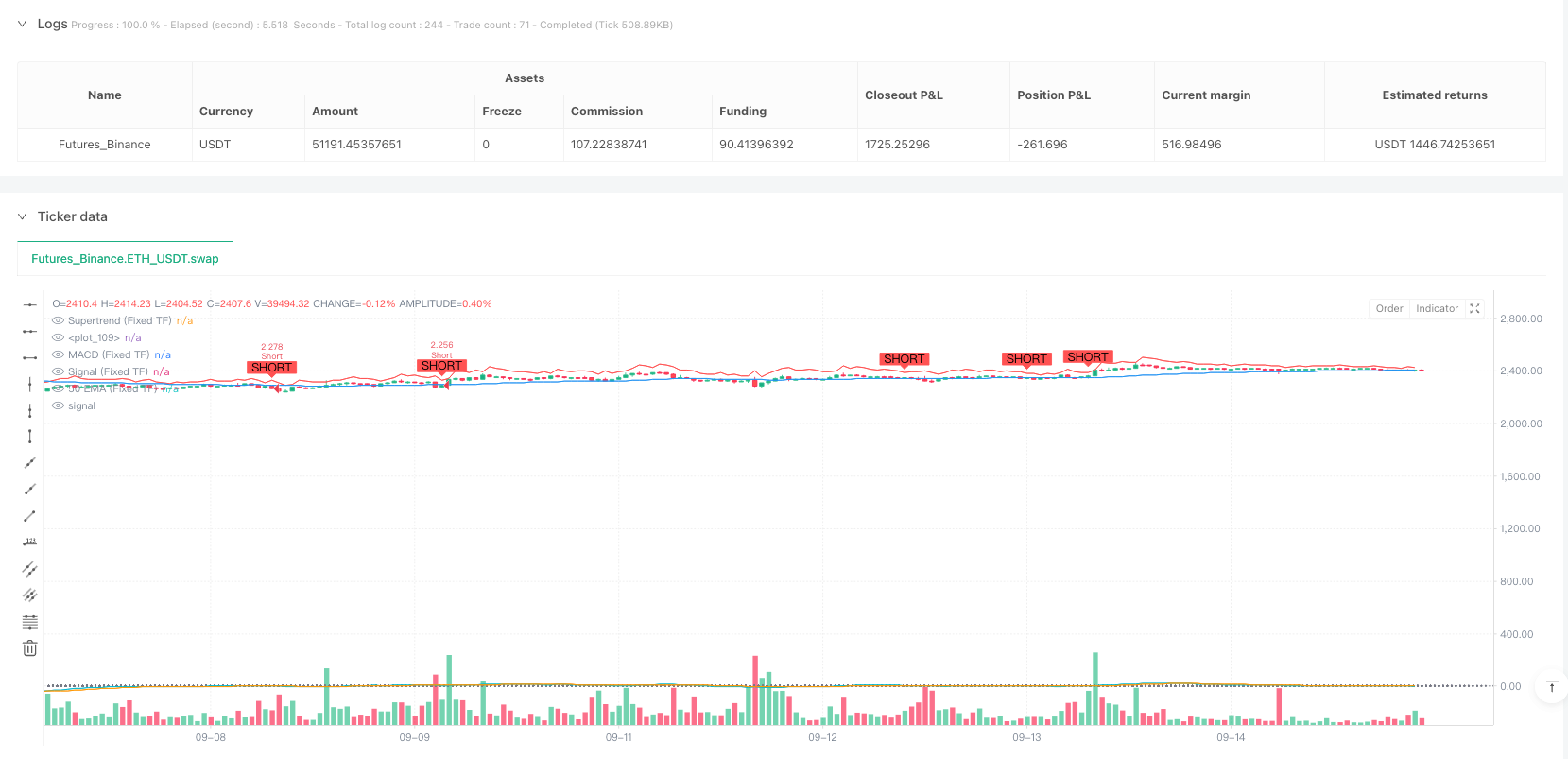Viewport: 1568px width, 759px height.
Task: Select the price line tool marked 123
Action: click(x=30, y=543)
